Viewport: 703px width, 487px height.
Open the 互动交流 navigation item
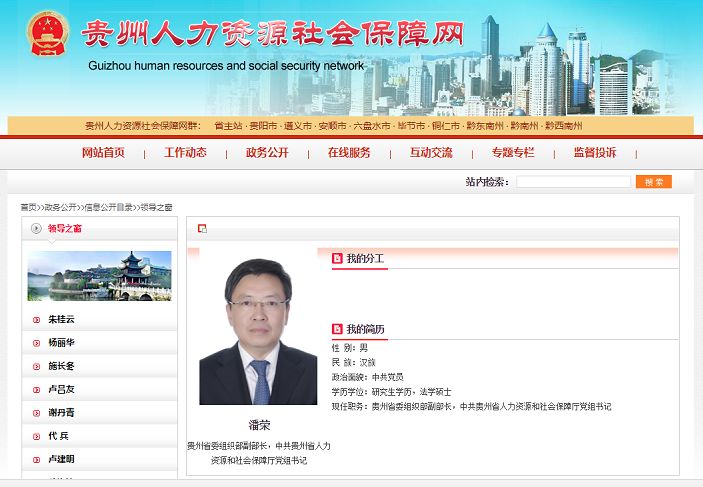click(431, 153)
